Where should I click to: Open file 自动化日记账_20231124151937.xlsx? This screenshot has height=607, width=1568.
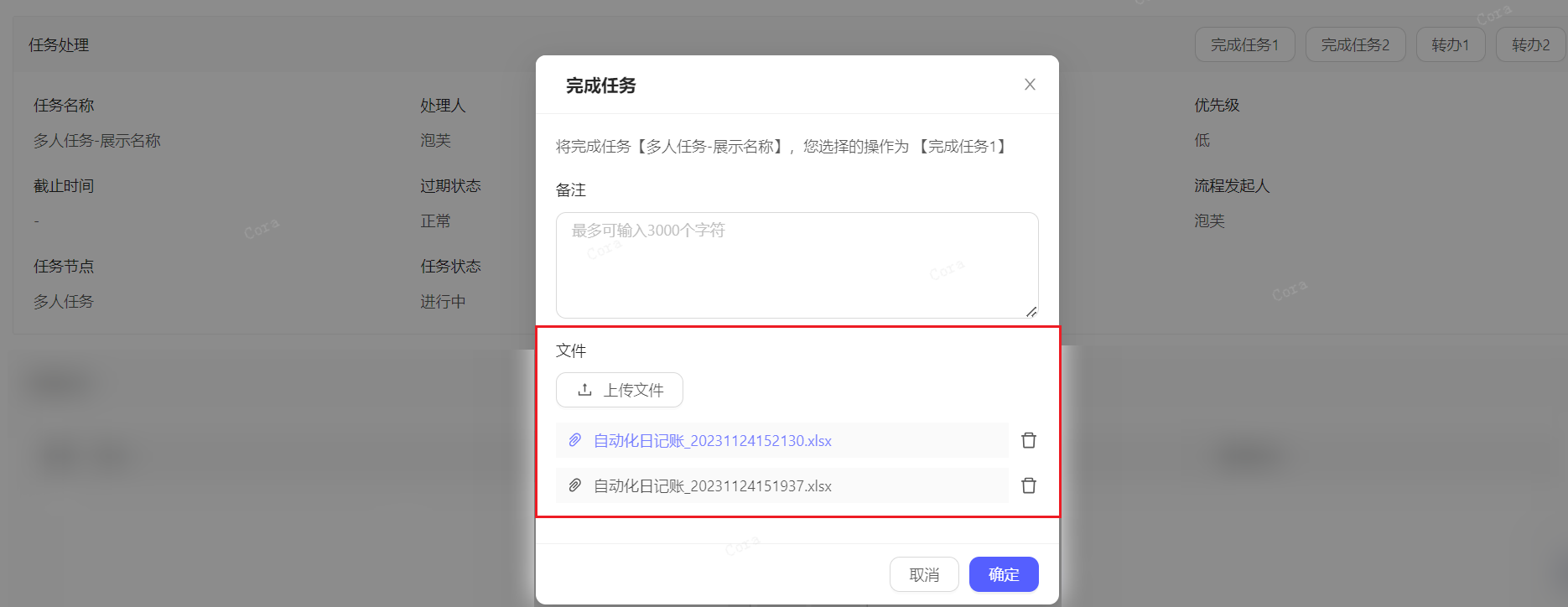713,485
